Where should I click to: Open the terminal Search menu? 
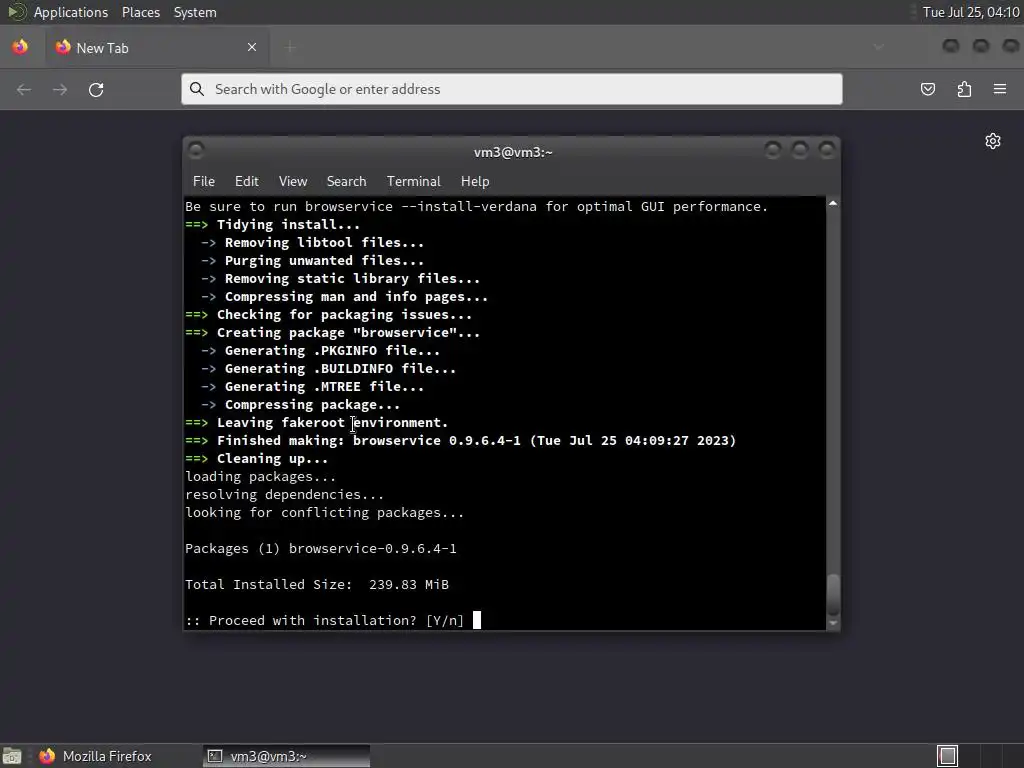tap(346, 182)
